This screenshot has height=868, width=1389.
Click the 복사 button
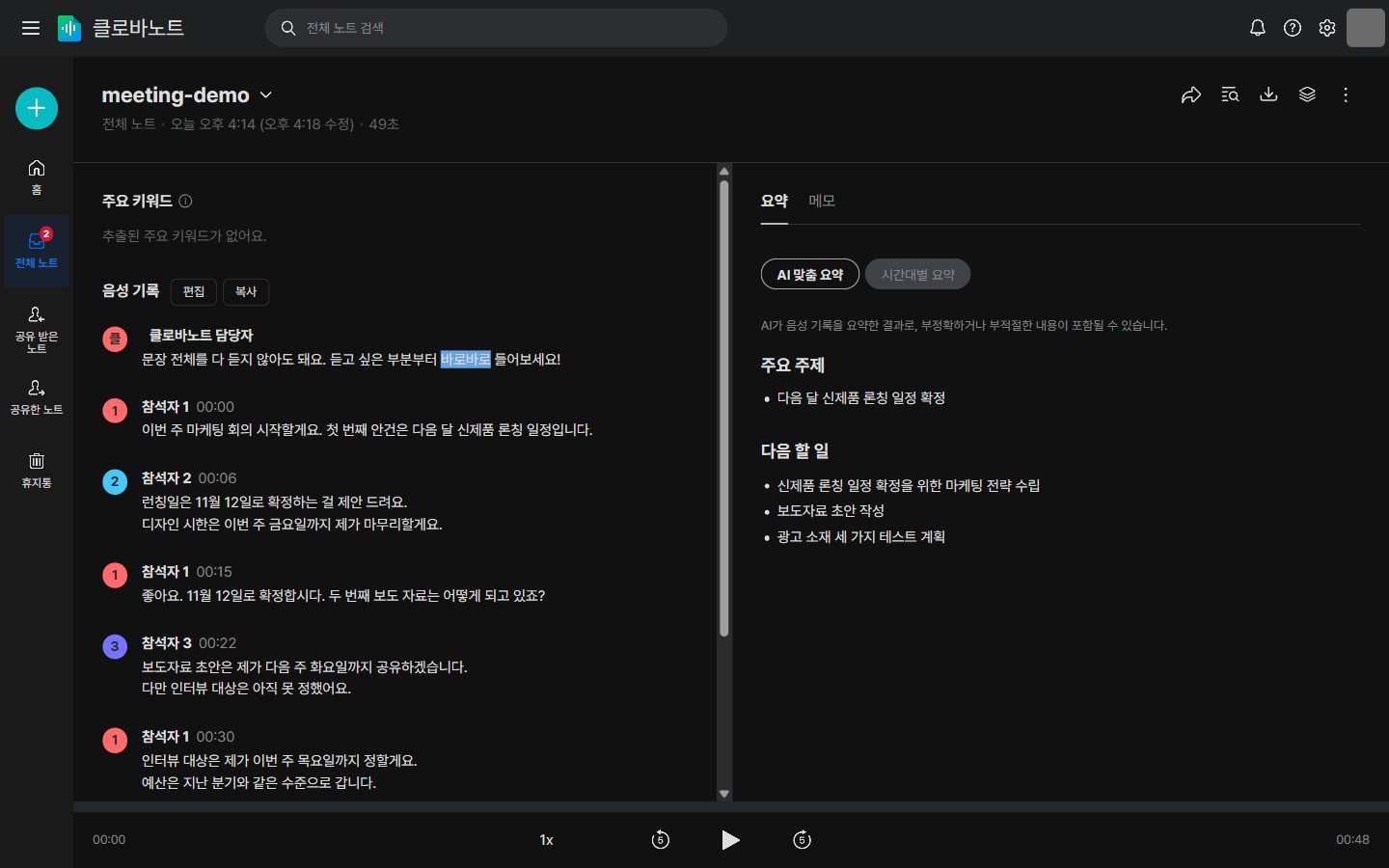(x=246, y=291)
